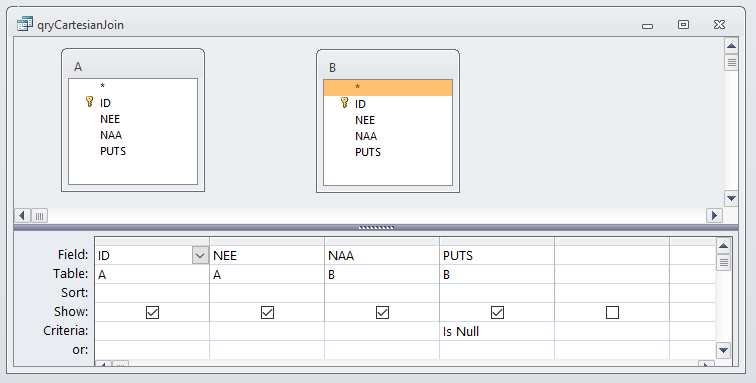This screenshot has height=383, width=756.
Task: Uncheck Show for the PUTS column
Action: click(497, 313)
